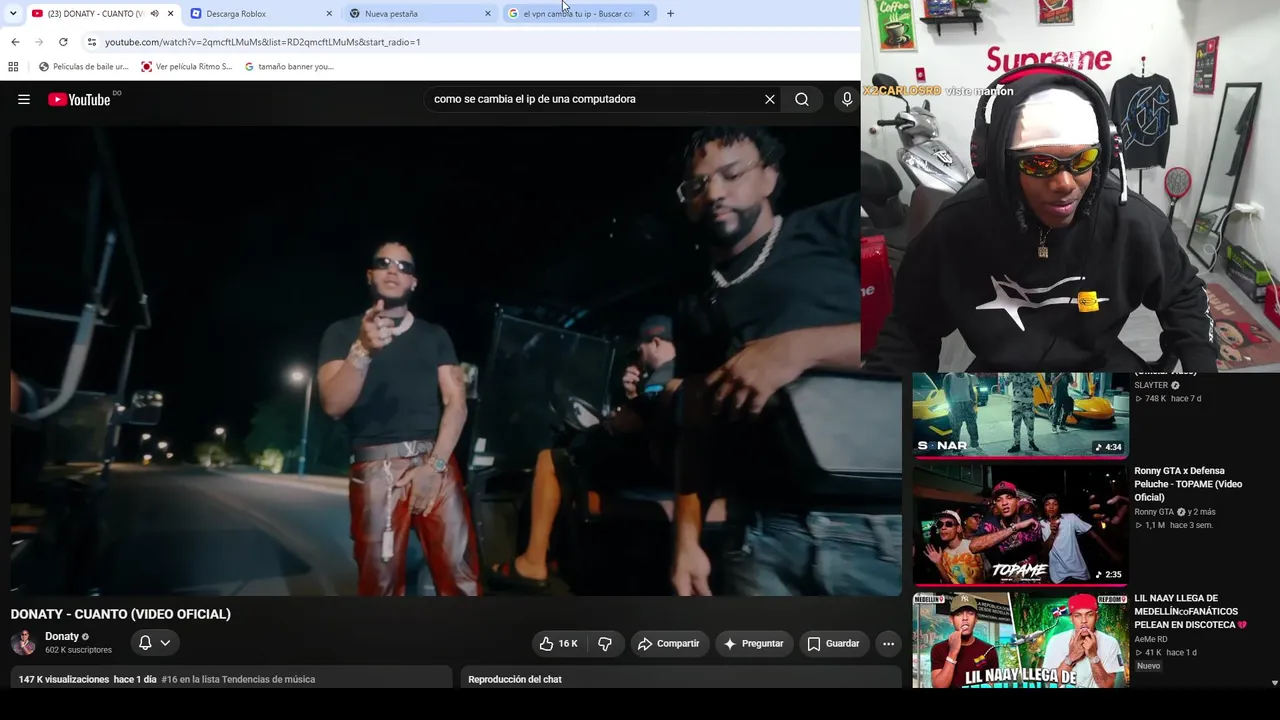Image resolution: width=1280 pixels, height=720 pixels.
Task: Open the Ronny GTA channel name
Action: click(x=1154, y=512)
